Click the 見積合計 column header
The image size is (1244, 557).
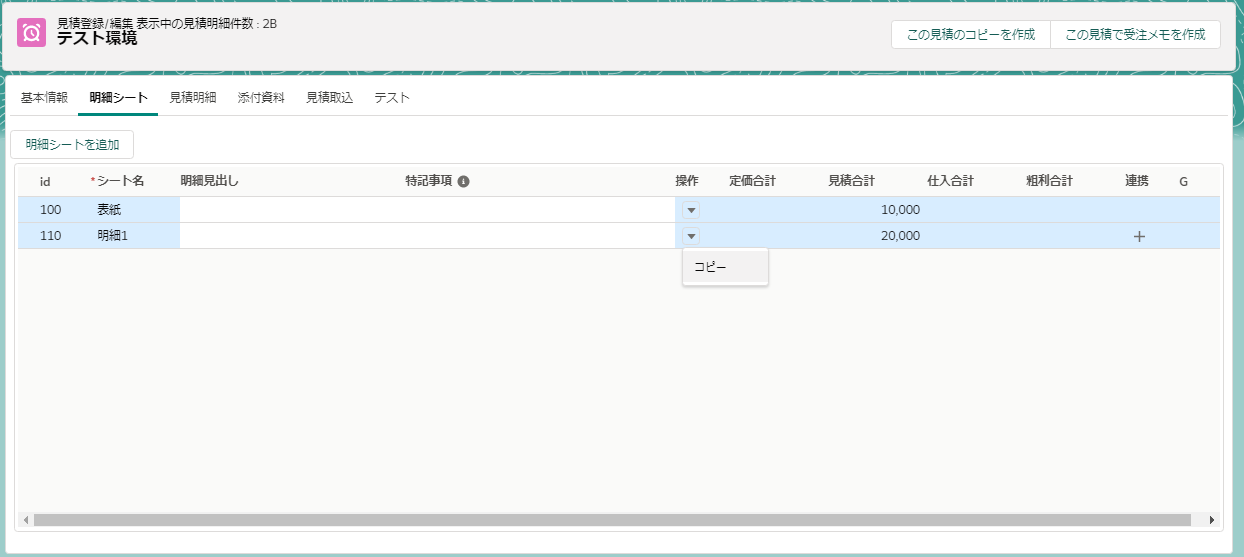pyautogui.click(x=852, y=182)
